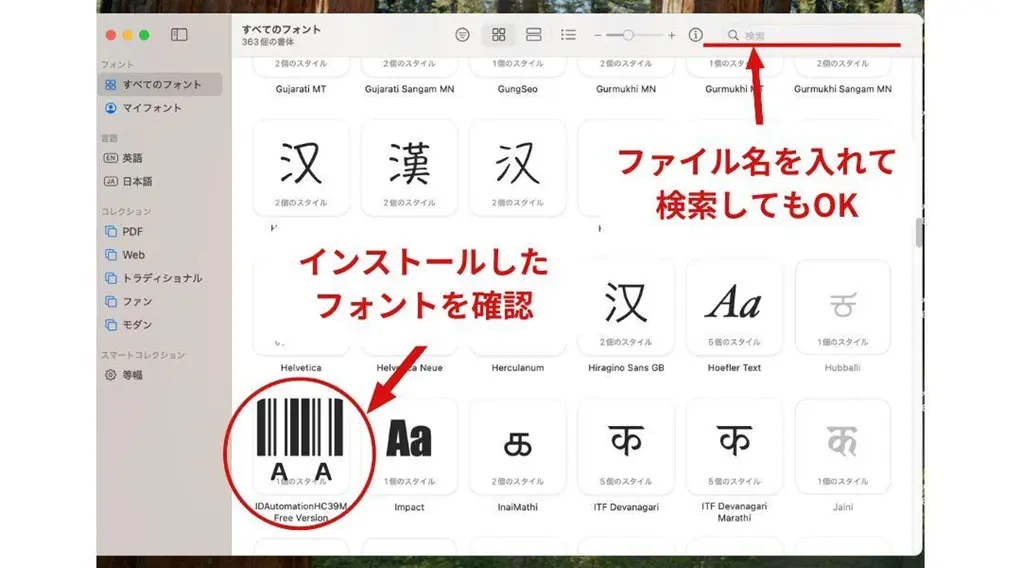Click the GungSeo font label
This screenshot has height=568, width=1021.
pyautogui.click(x=518, y=89)
